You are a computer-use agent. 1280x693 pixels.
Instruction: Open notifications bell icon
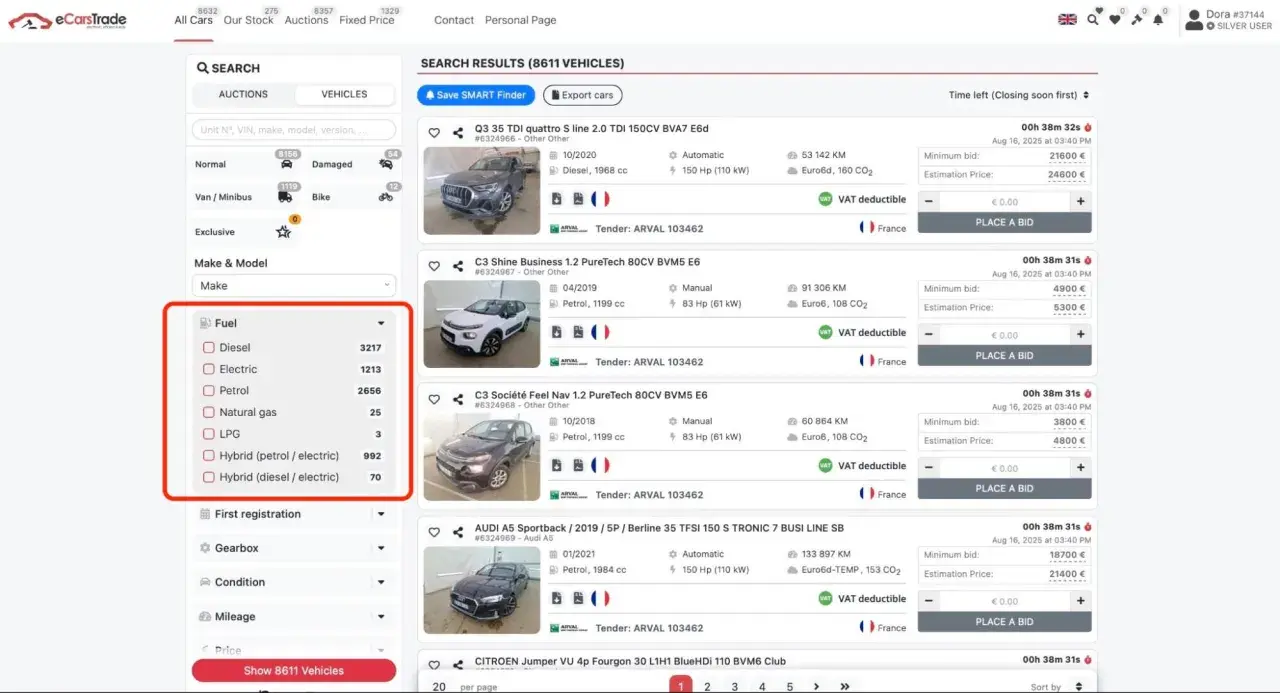point(1158,19)
